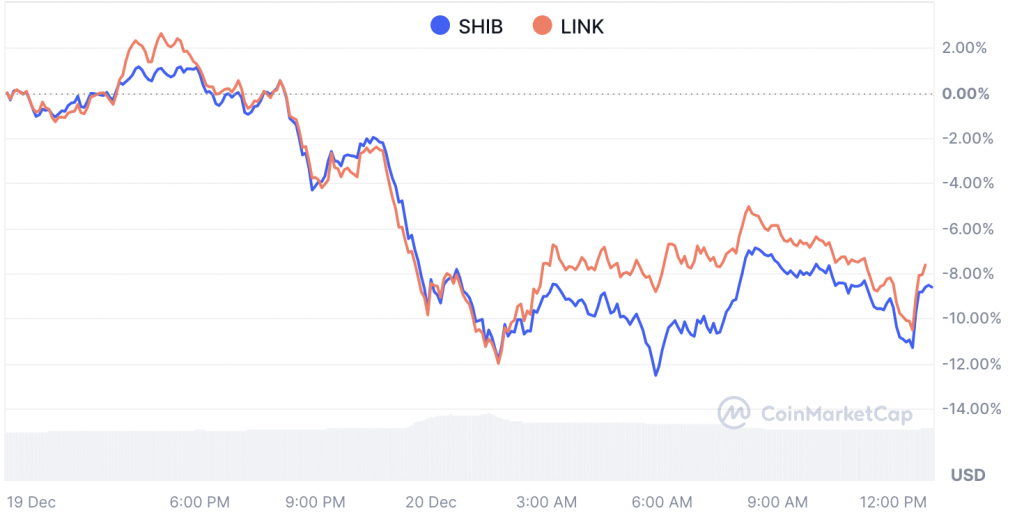Click the 12:00 PM axis label

(x=893, y=502)
